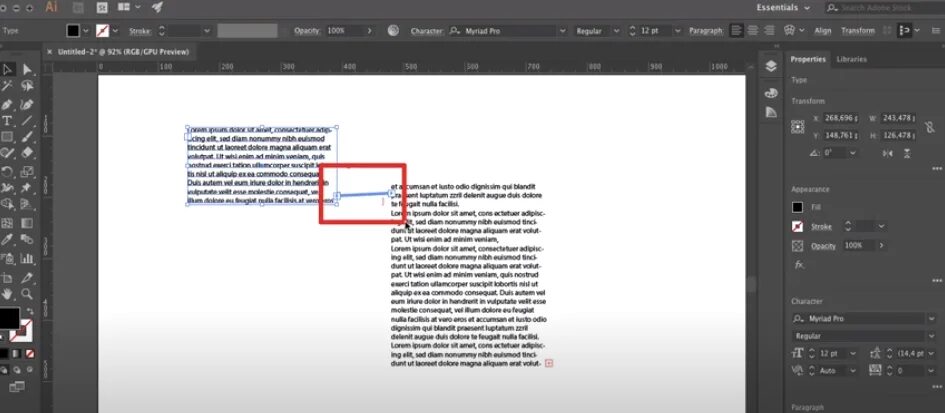This screenshot has width=945, height=413.
Task: Click the Recolor Artwork circle icon
Action: pos(394,30)
